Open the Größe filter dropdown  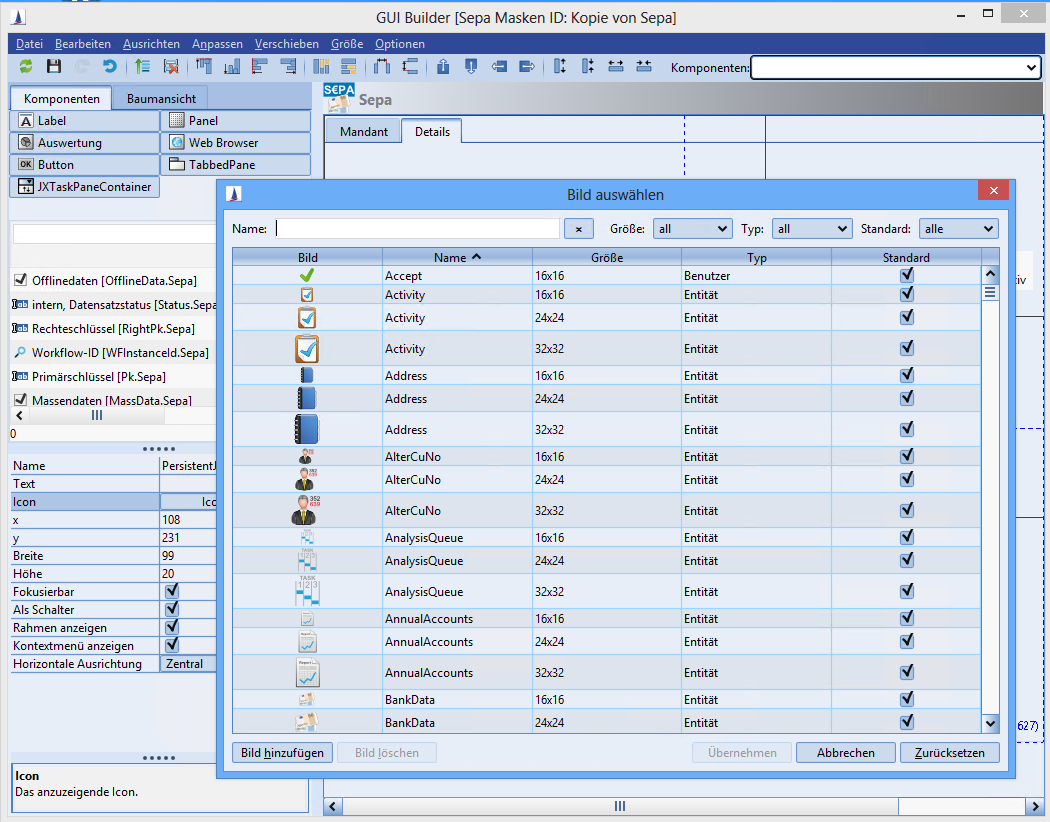(x=693, y=229)
